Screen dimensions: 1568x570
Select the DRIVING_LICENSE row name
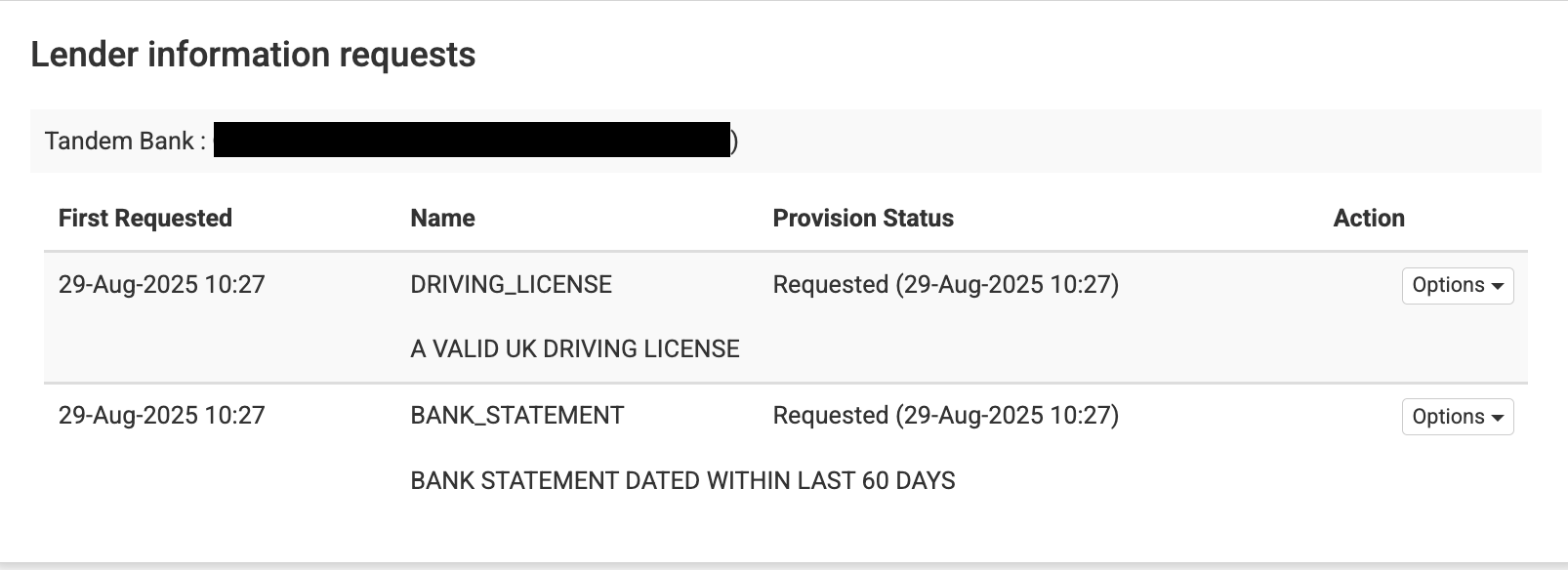click(510, 284)
